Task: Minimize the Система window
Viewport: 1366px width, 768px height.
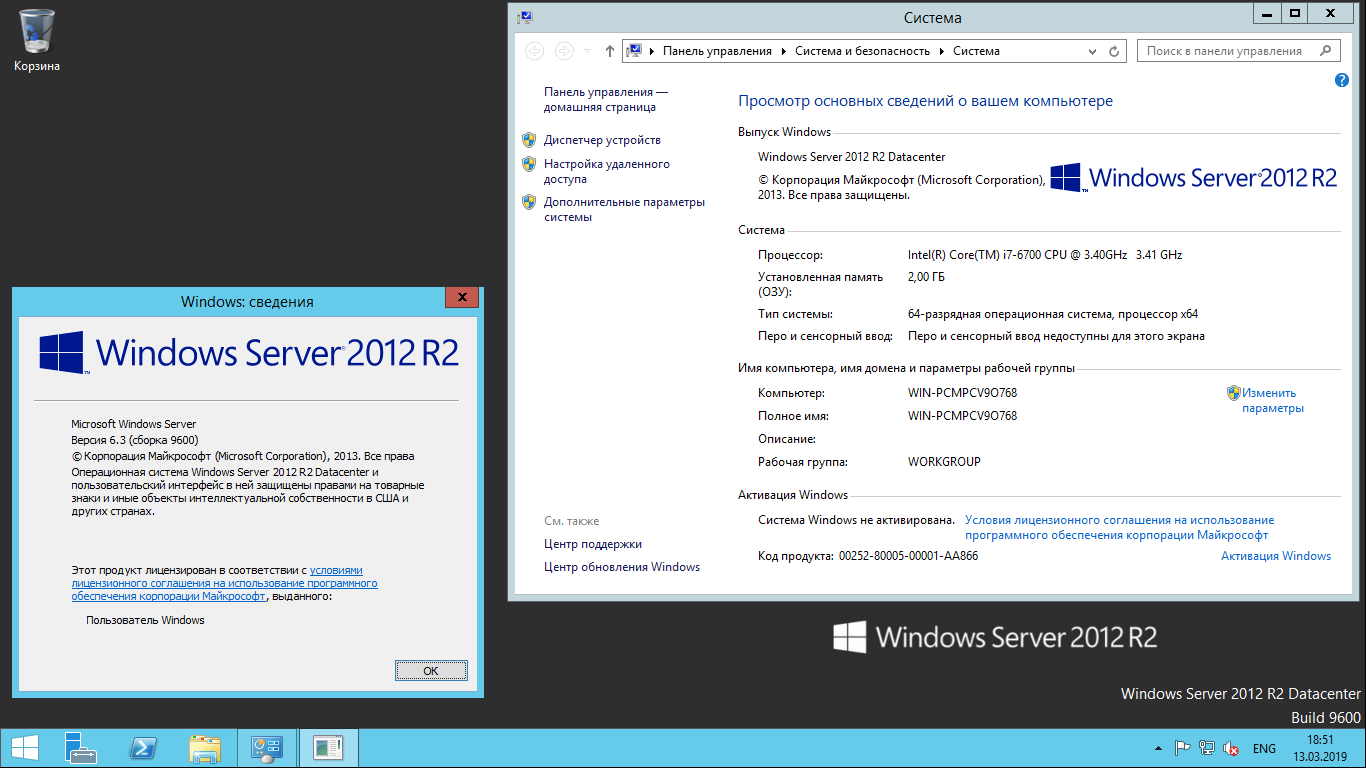Action: tap(1265, 14)
